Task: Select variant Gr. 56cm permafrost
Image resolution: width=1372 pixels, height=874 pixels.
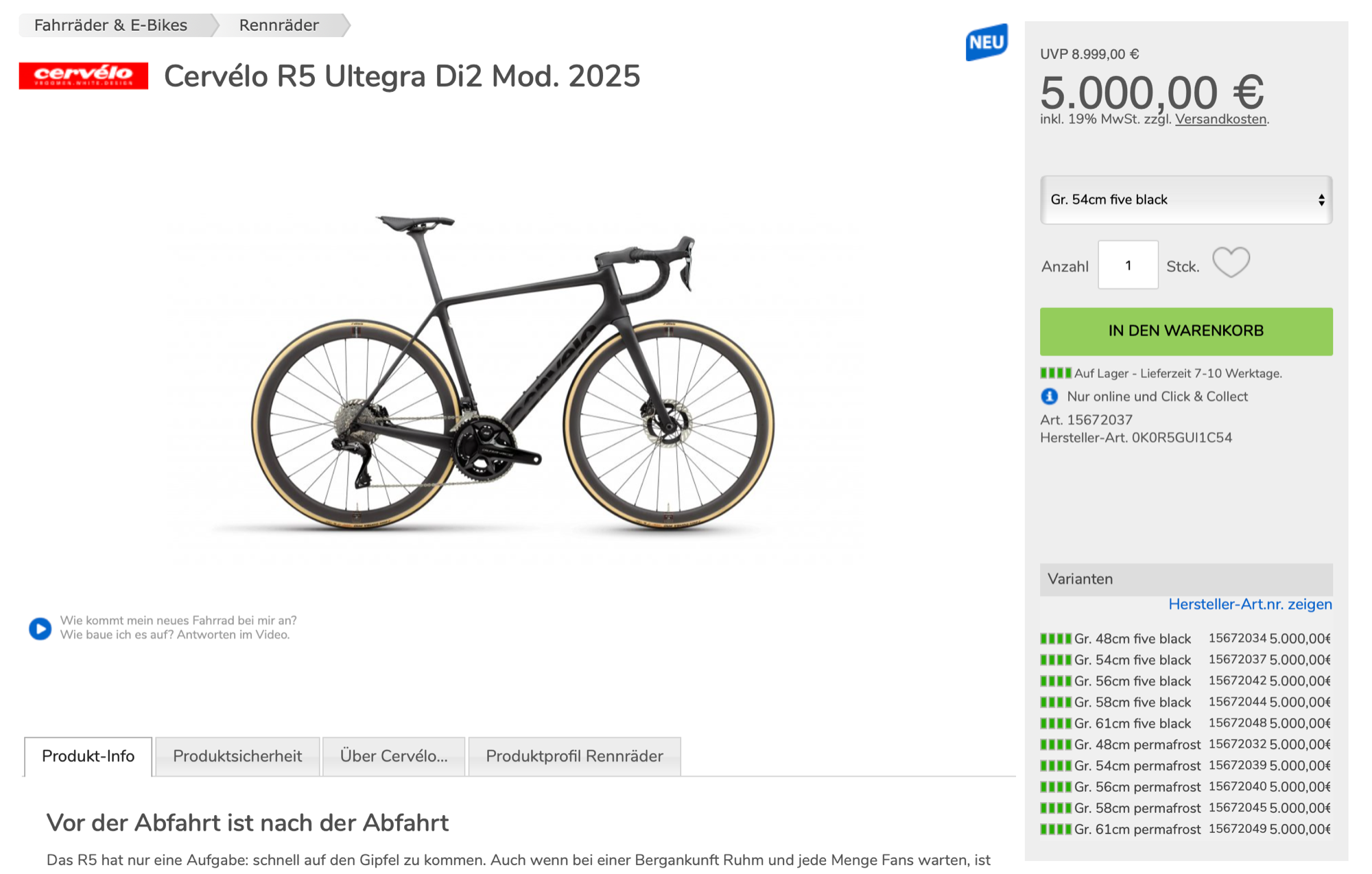Action: click(x=1137, y=787)
